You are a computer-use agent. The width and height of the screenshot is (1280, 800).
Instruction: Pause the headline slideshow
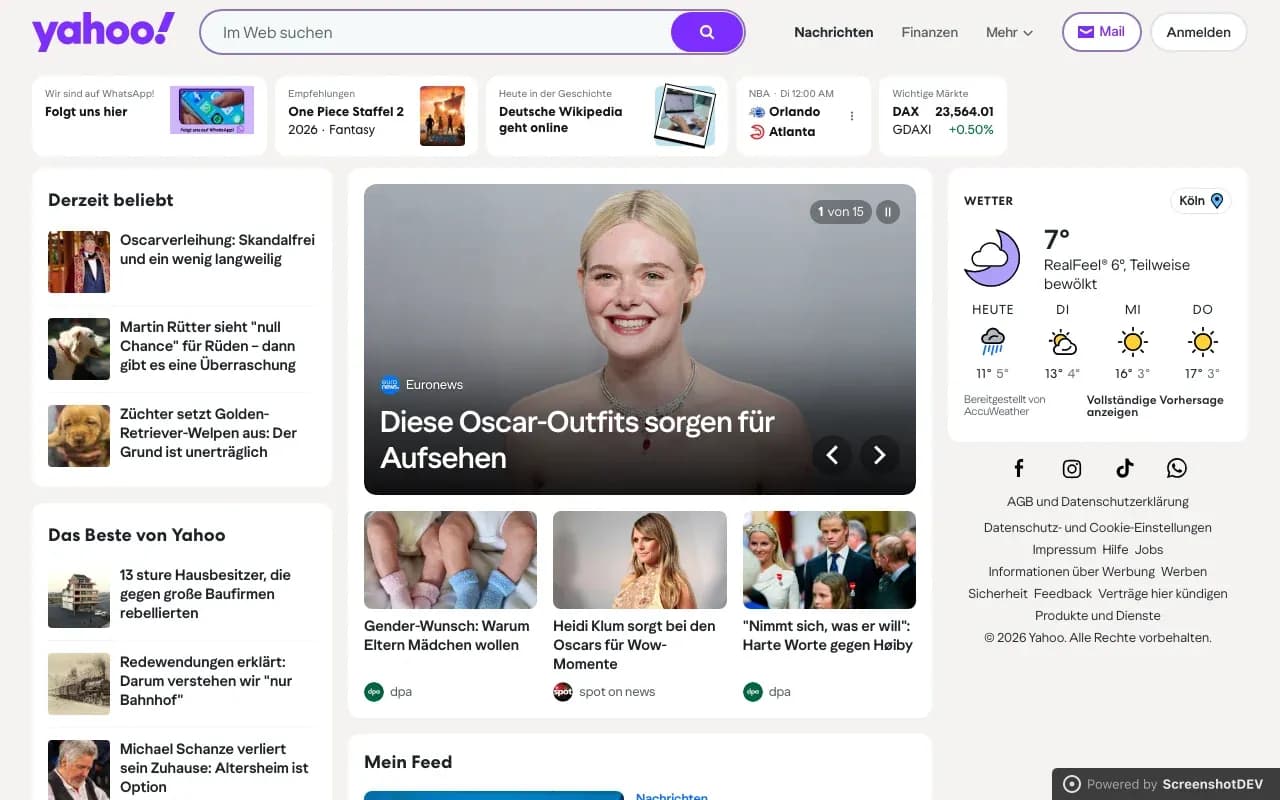(x=888, y=212)
